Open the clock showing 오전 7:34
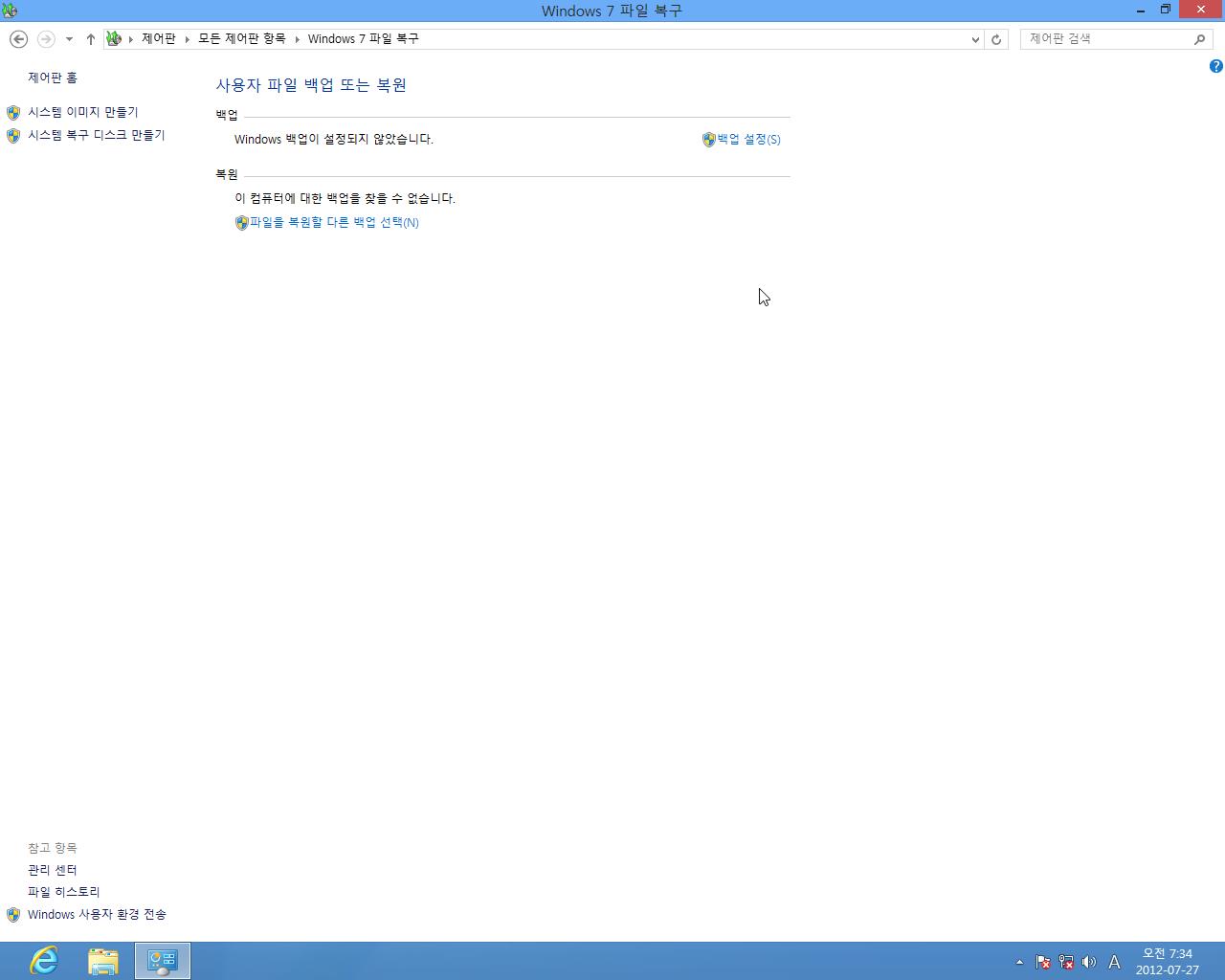 (x=1168, y=961)
